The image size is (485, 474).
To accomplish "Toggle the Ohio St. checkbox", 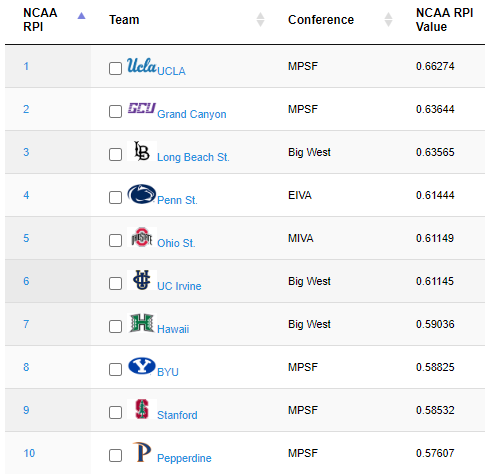I will point(115,240).
